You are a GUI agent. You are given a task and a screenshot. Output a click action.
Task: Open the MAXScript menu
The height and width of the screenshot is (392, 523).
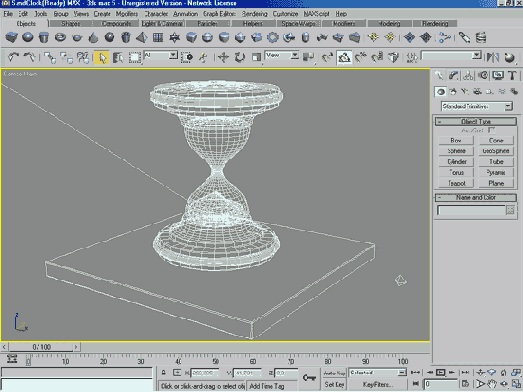click(317, 14)
